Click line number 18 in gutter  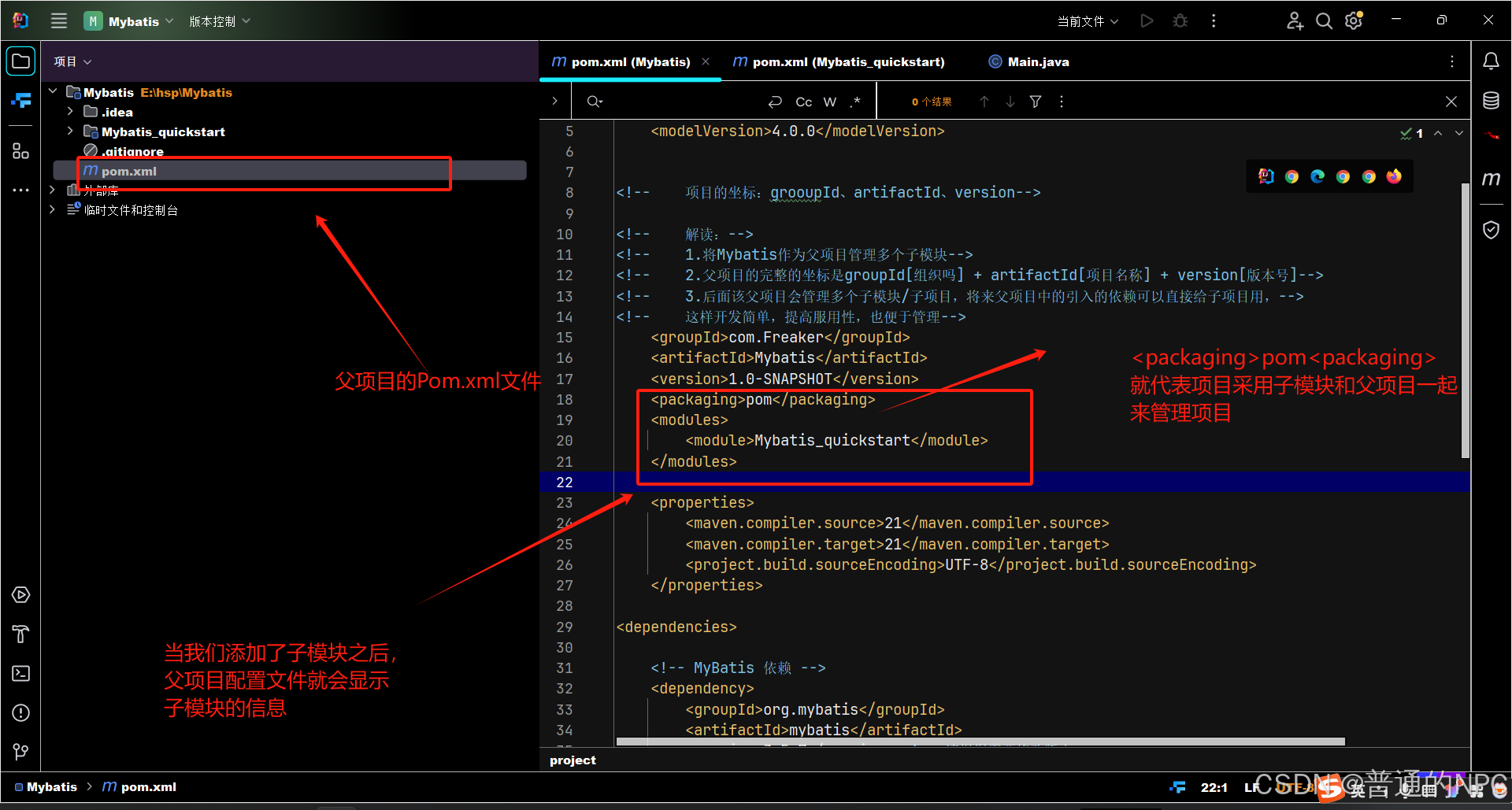tap(565, 400)
